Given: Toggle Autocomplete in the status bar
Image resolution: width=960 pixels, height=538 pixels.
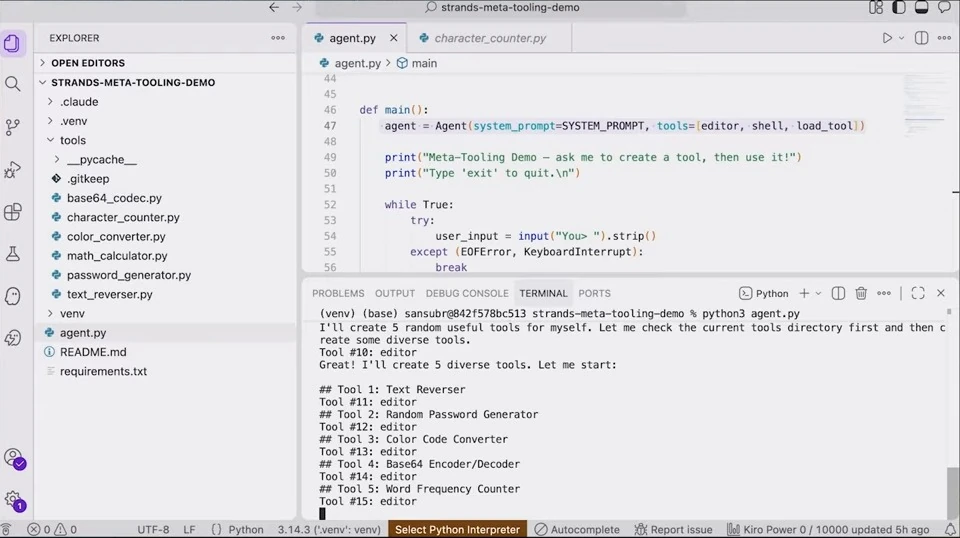Looking at the screenshot, I should (577, 529).
